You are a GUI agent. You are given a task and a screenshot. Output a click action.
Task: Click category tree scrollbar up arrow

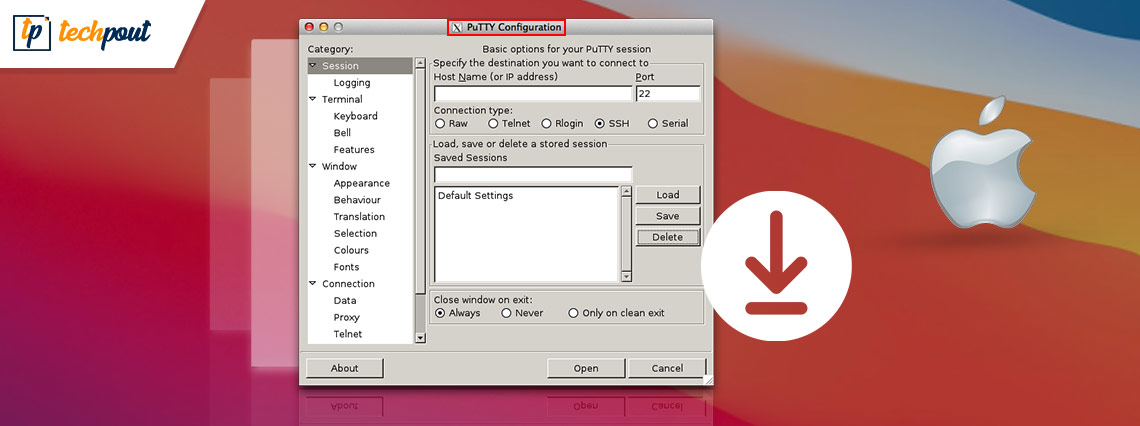420,63
